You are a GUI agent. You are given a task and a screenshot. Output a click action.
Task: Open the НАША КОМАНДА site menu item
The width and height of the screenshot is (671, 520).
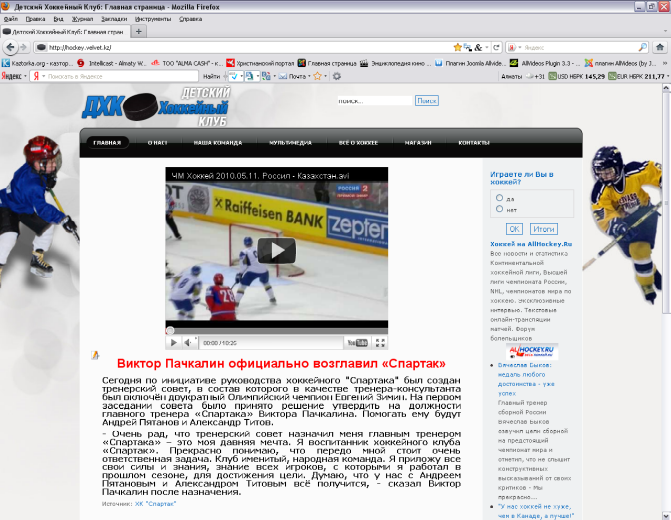pyautogui.click(x=218, y=143)
